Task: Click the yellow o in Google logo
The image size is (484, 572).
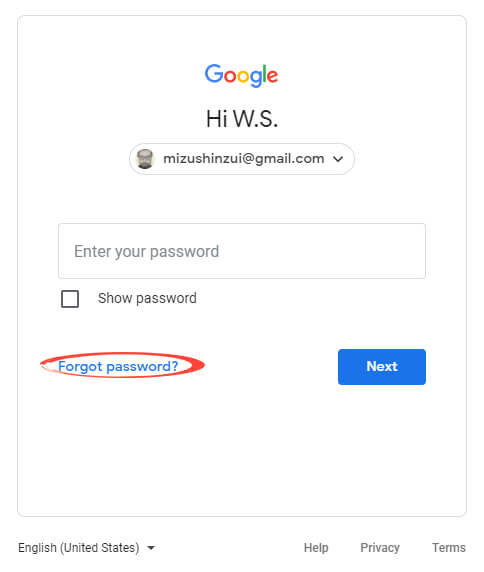Action: tap(243, 76)
